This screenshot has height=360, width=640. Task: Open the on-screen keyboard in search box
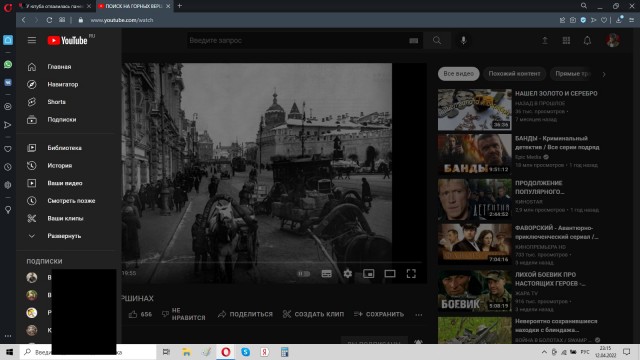tap(413, 40)
